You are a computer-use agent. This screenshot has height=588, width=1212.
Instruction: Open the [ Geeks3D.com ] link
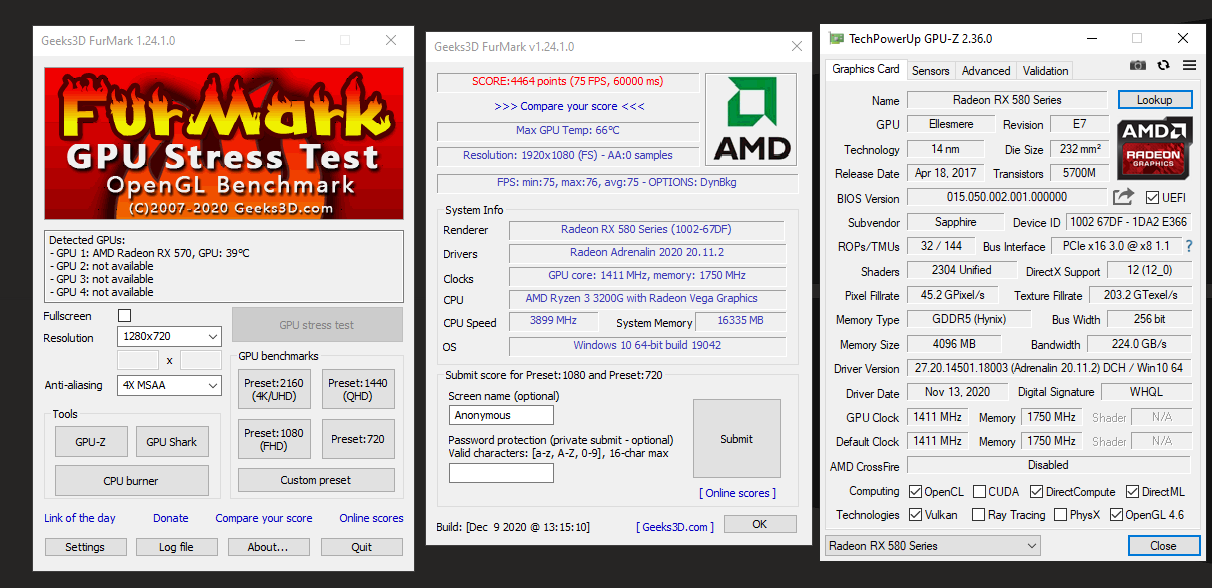[x=675, y=527]
